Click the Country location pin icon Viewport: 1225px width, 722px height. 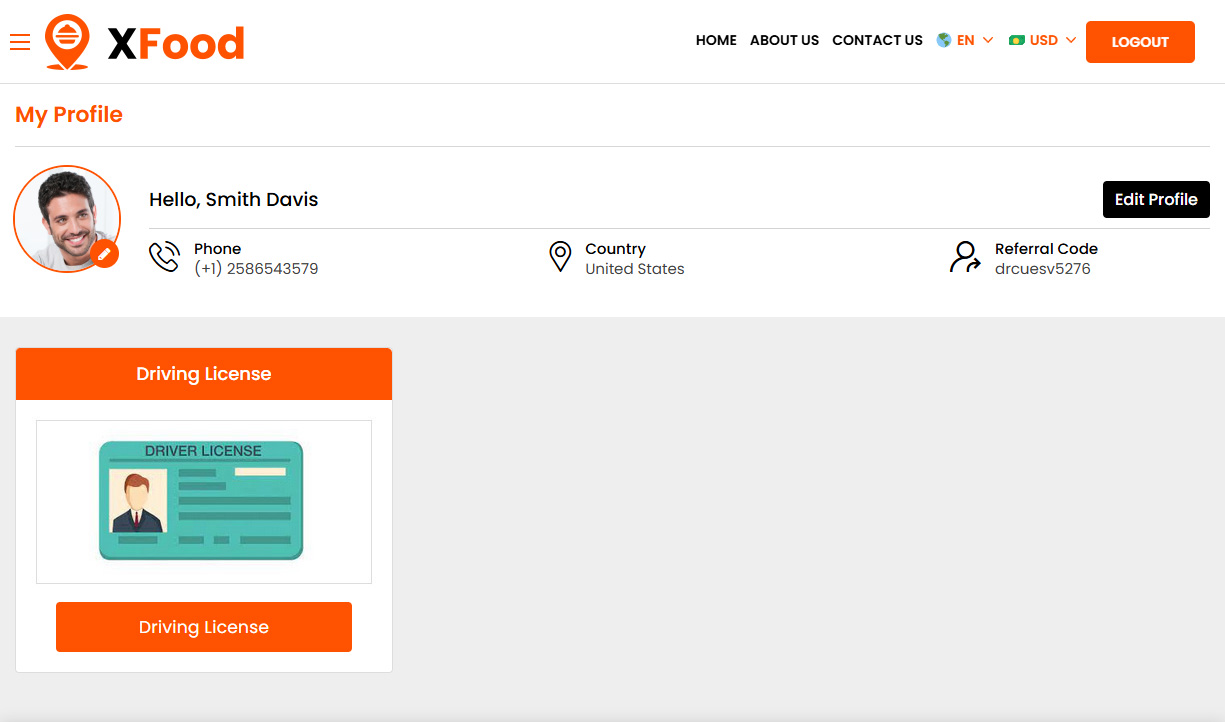click(560, 257)
